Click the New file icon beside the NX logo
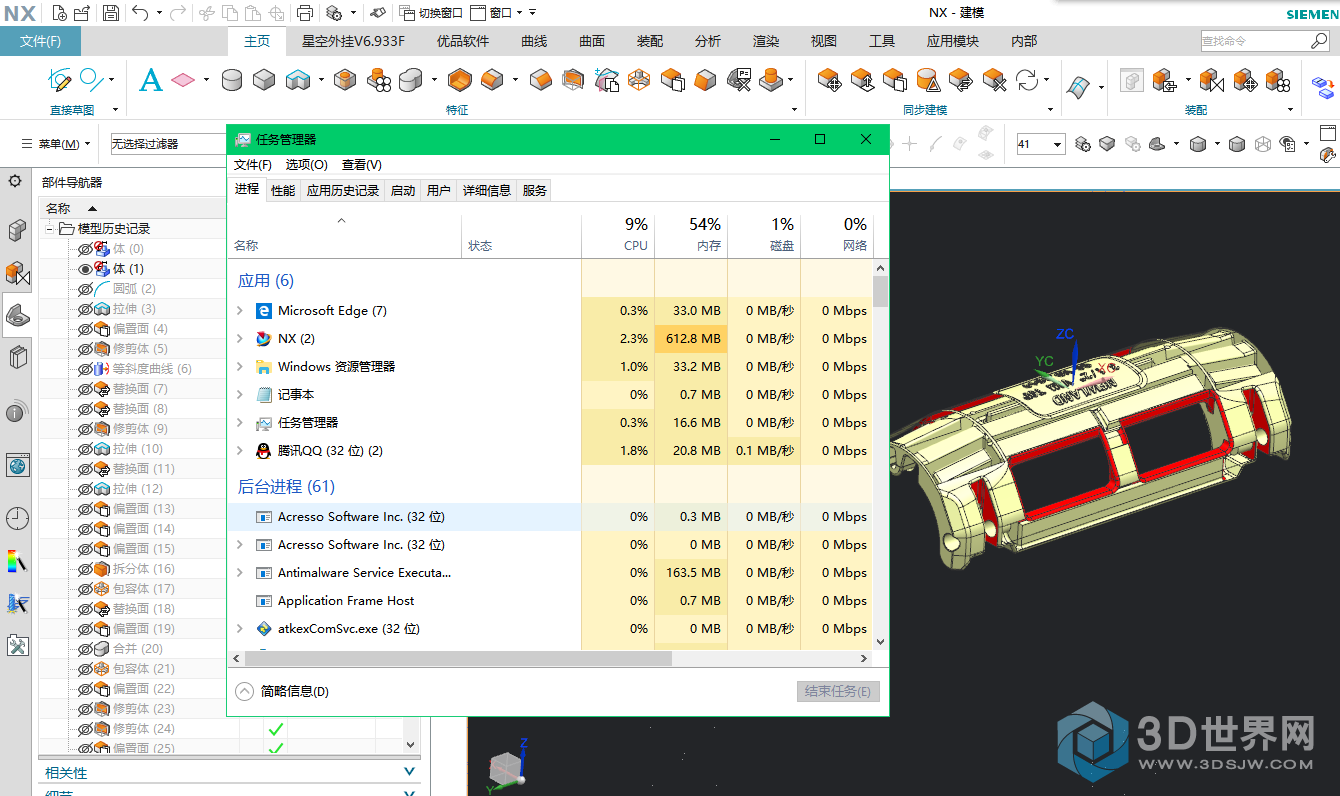1340x796 pixels. click(59, 13)
